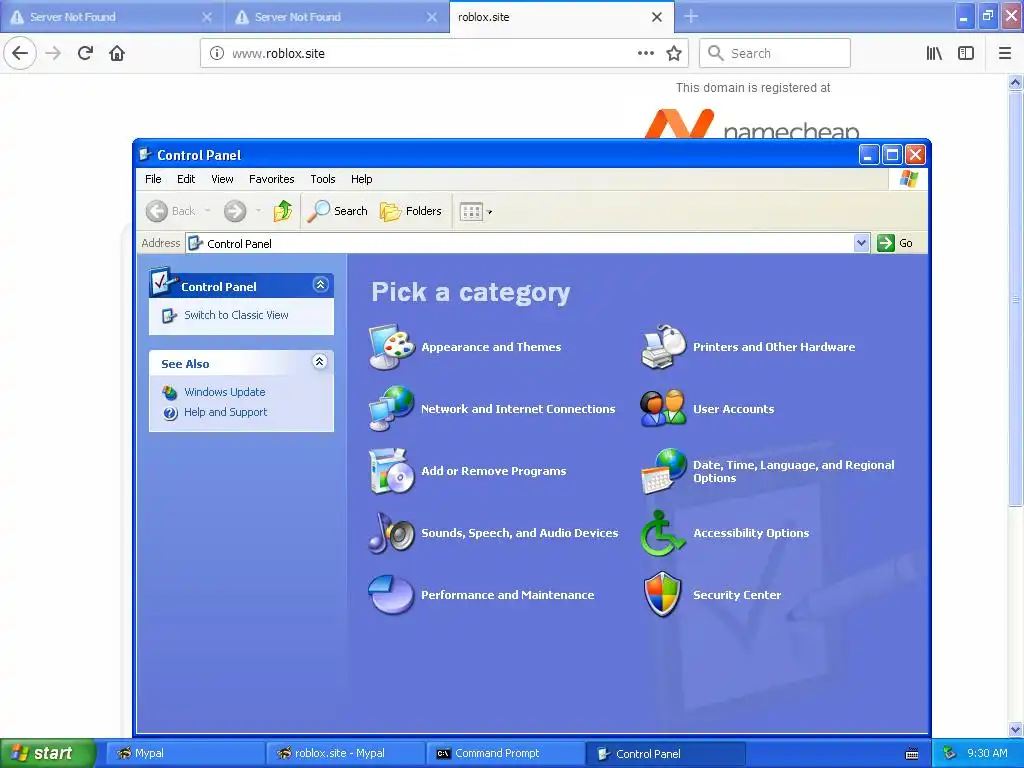This screenshot has height=768, width=1024.
Task: Collapse the Control Panel sidebar section
Action: [320, 285]
